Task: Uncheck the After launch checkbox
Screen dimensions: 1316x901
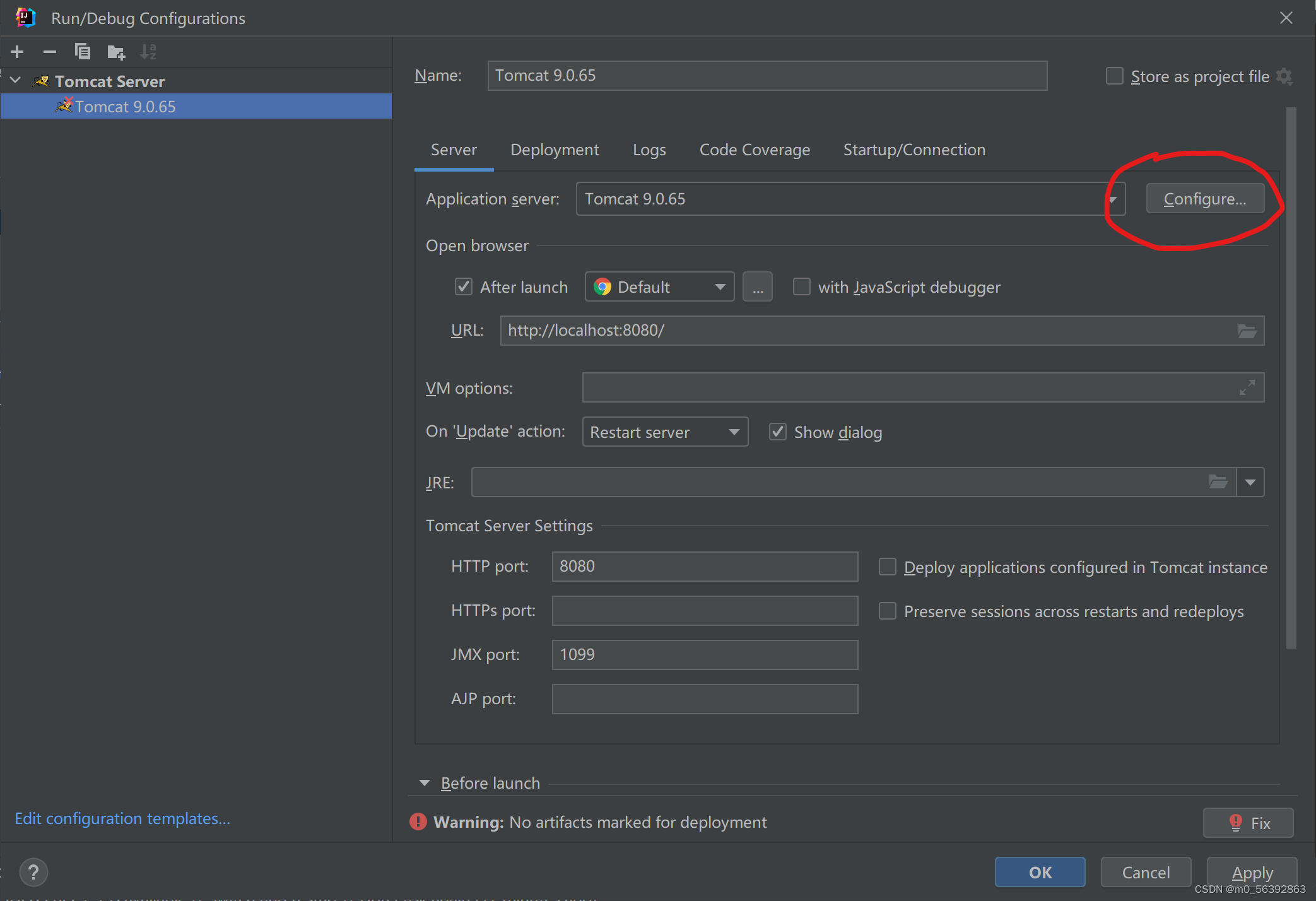Action: pyautogui.click(x=464, y=287)
